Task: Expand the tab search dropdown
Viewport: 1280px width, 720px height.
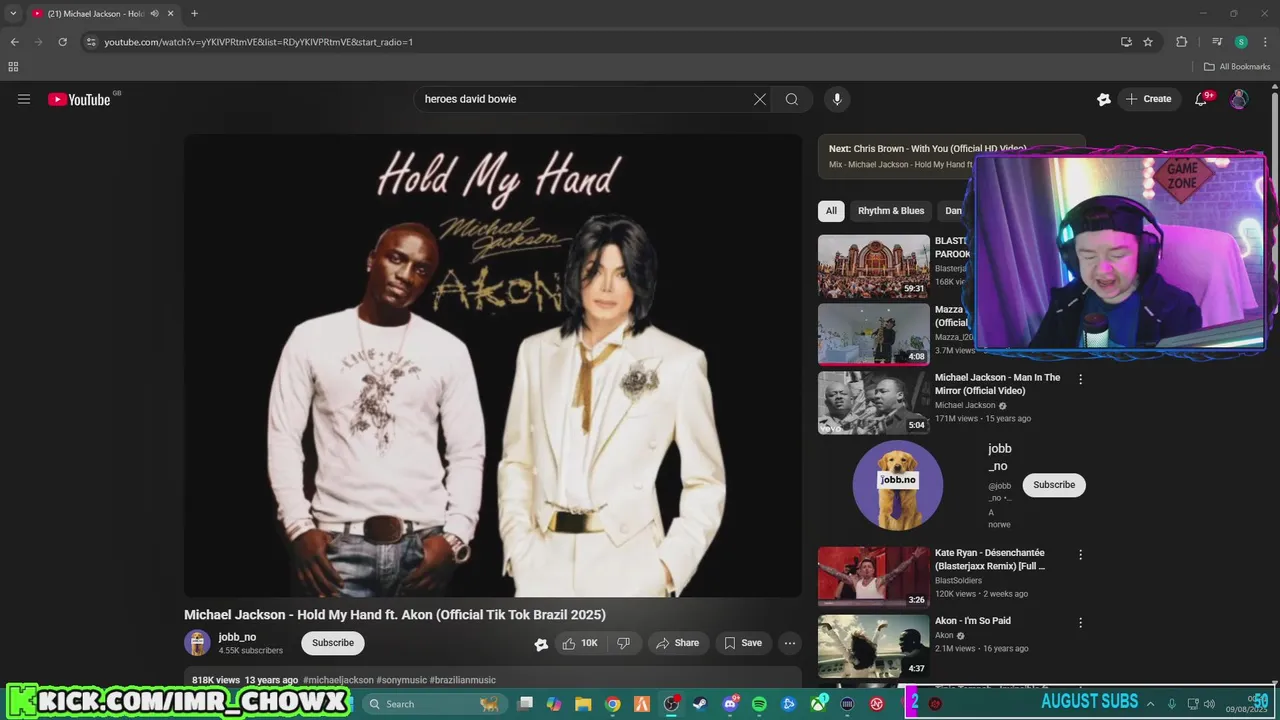Action: click(13, 14)
